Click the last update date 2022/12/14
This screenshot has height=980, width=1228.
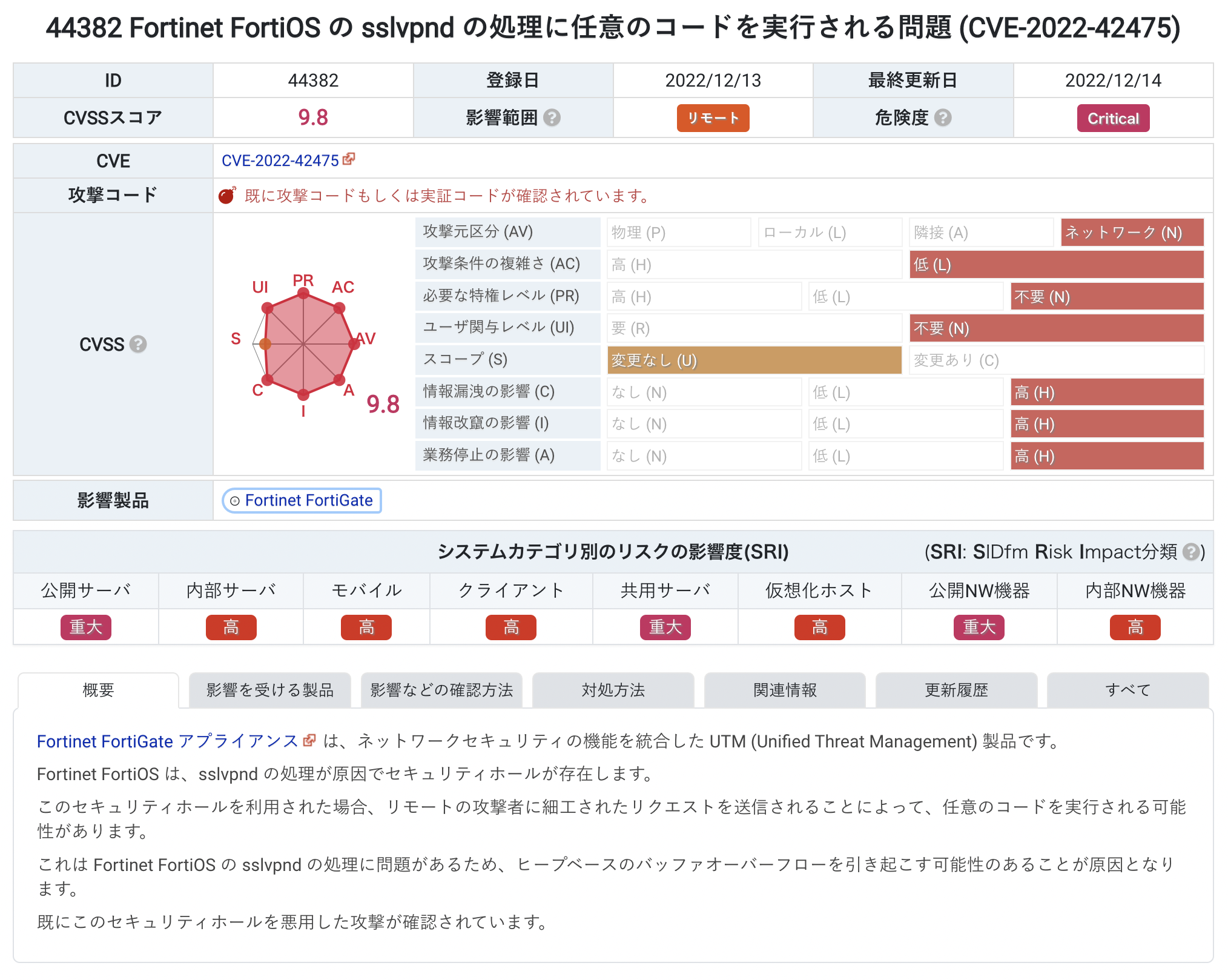[x=1113, y=81]
